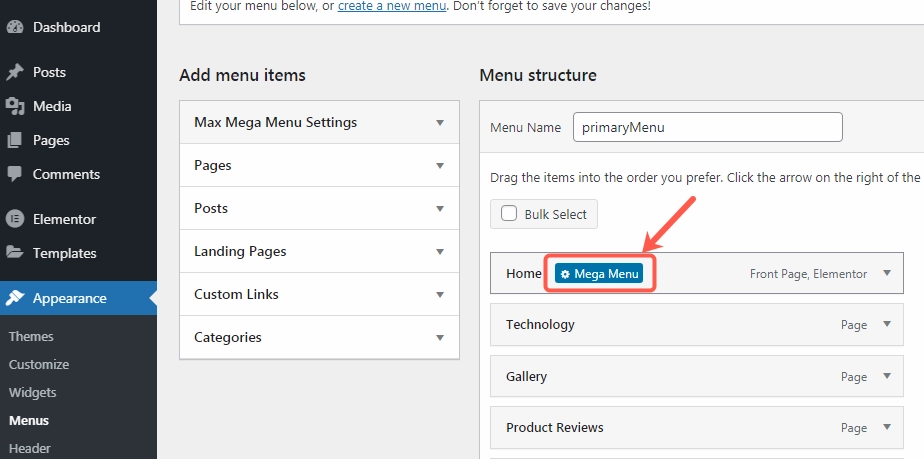Image resolution: width=924 pixels, height=459 pixels.
Task: Click the Media library icon
Action: click(15, 106)
